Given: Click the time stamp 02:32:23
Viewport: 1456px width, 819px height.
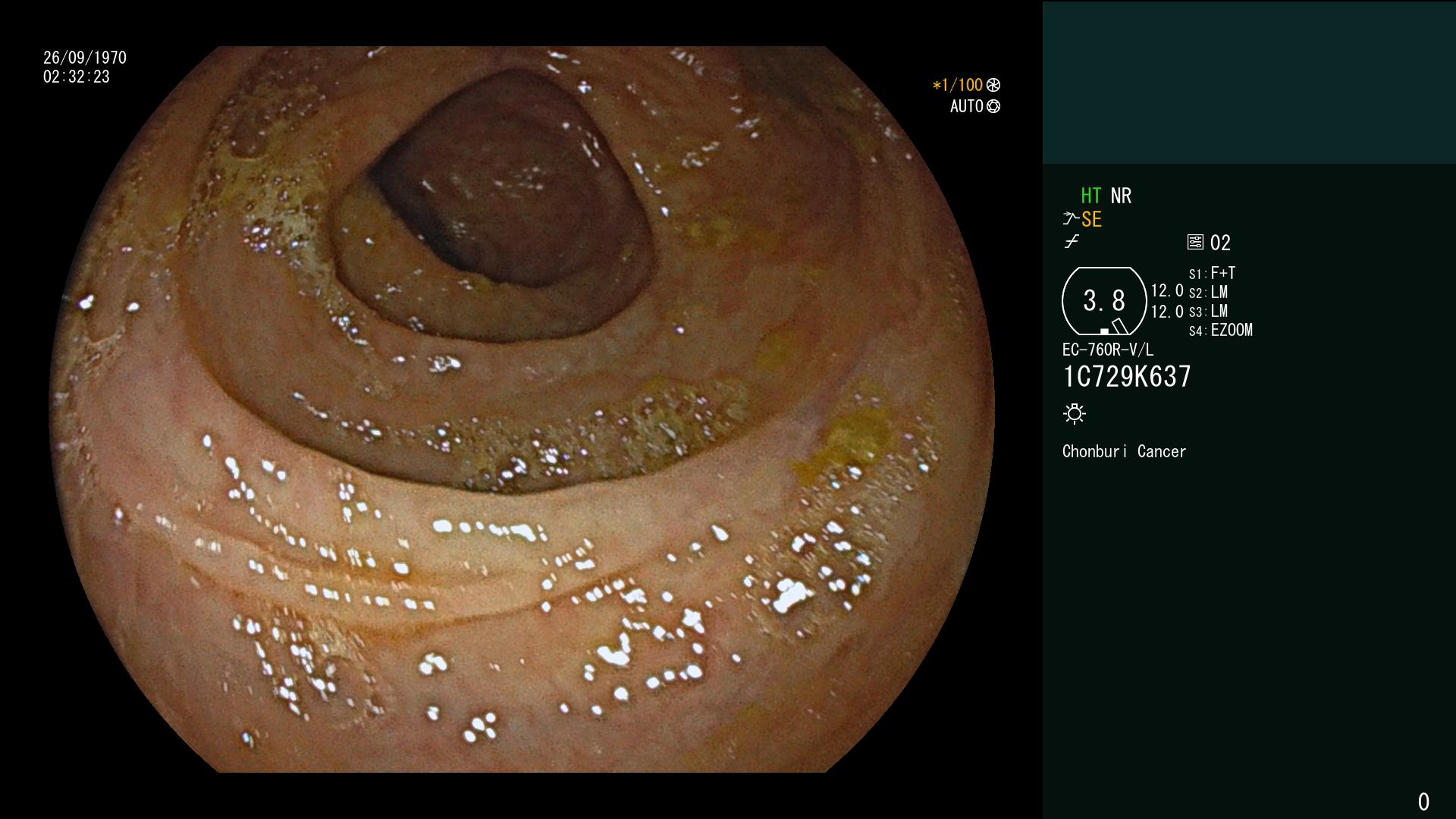Looking at the screenshot, I should 77,77.
